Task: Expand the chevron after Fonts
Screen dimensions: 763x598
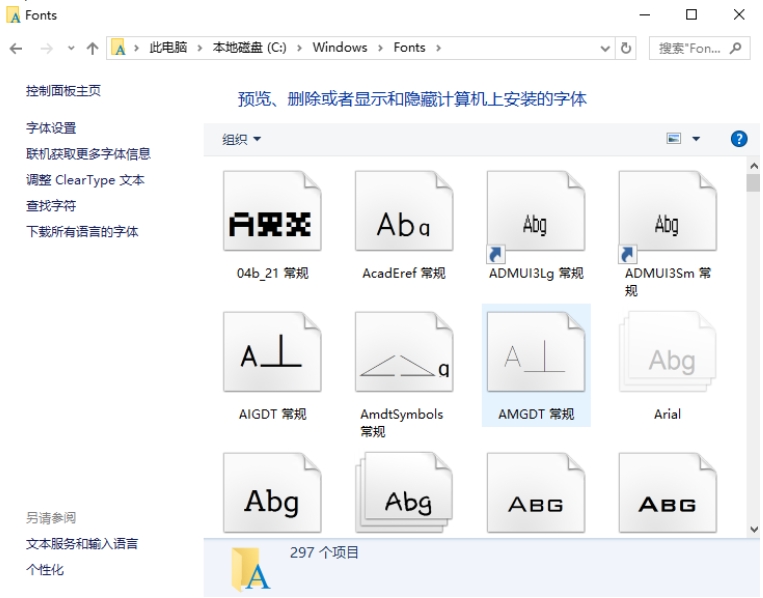Action: pos(438,48)
